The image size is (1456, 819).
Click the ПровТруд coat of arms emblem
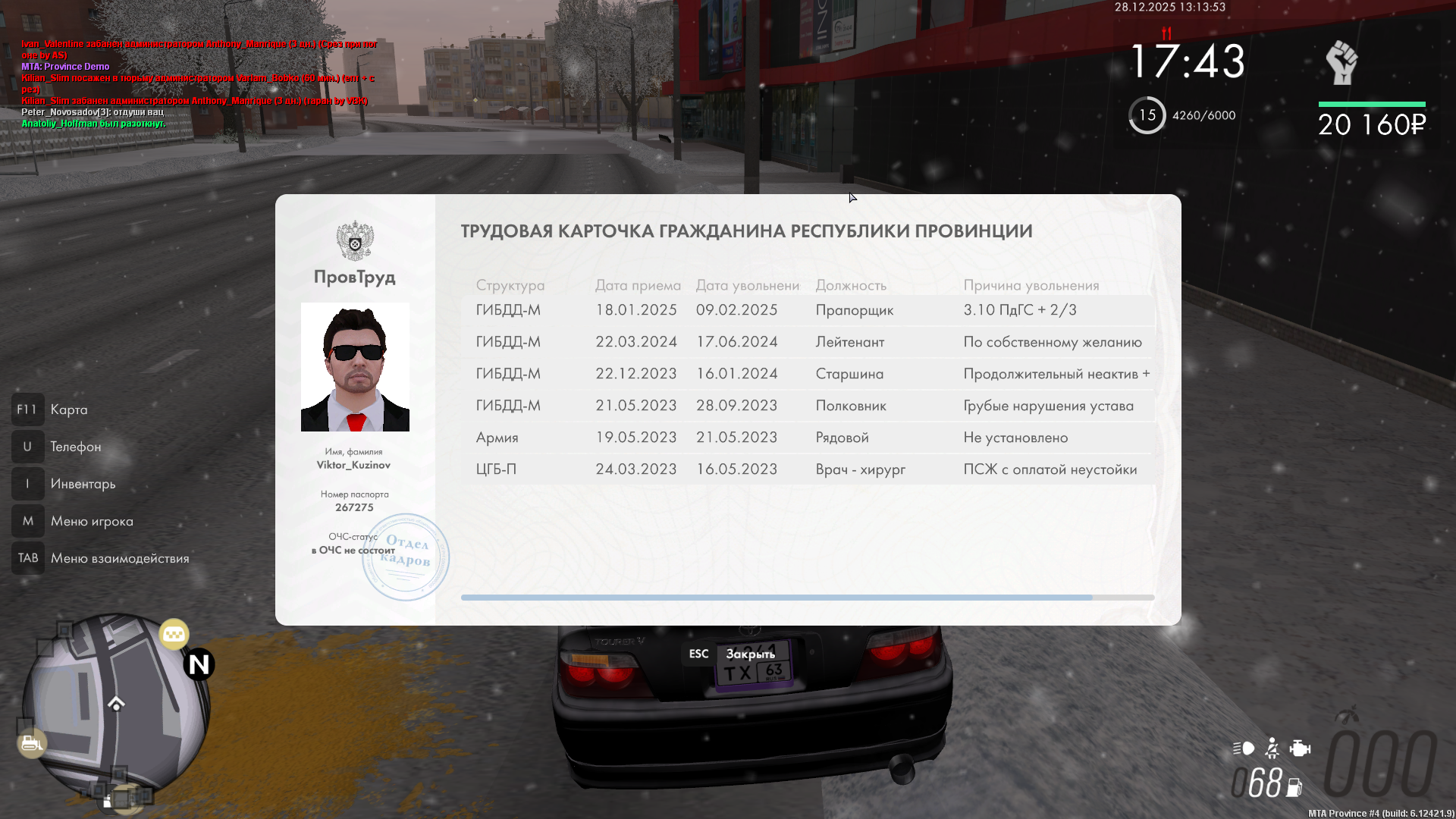(355, 241)
